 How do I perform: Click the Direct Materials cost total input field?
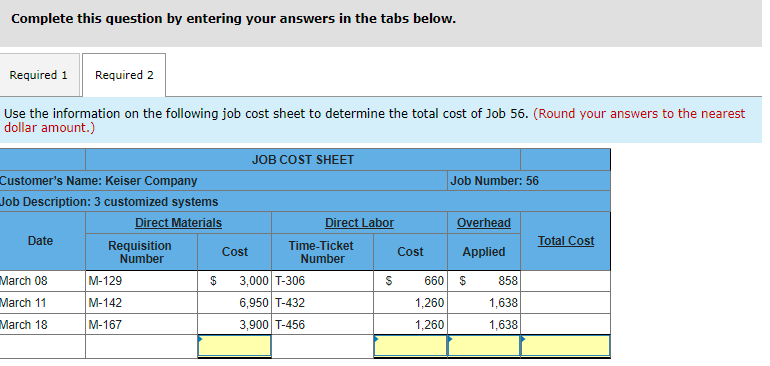235,346
